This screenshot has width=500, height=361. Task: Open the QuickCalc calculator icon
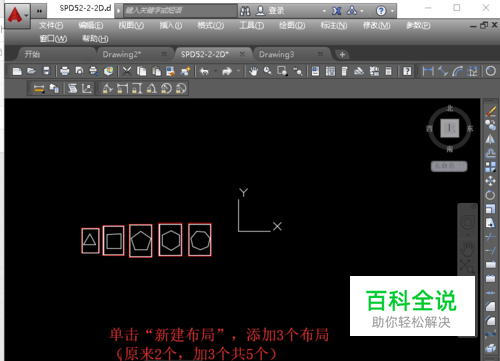tap(388, 71)
